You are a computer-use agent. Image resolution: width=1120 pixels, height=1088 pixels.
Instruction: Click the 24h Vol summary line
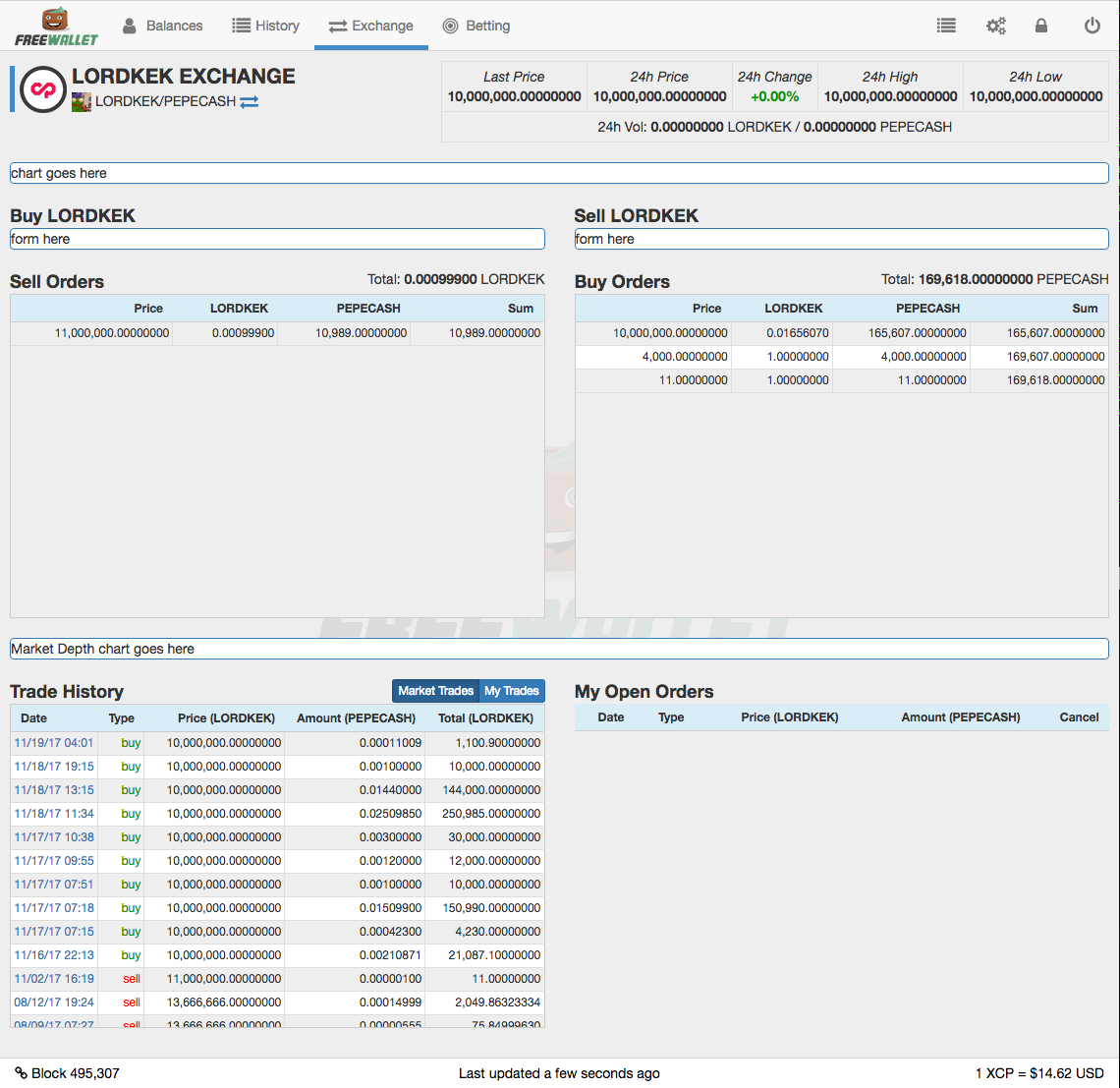[x=774, y=127]
